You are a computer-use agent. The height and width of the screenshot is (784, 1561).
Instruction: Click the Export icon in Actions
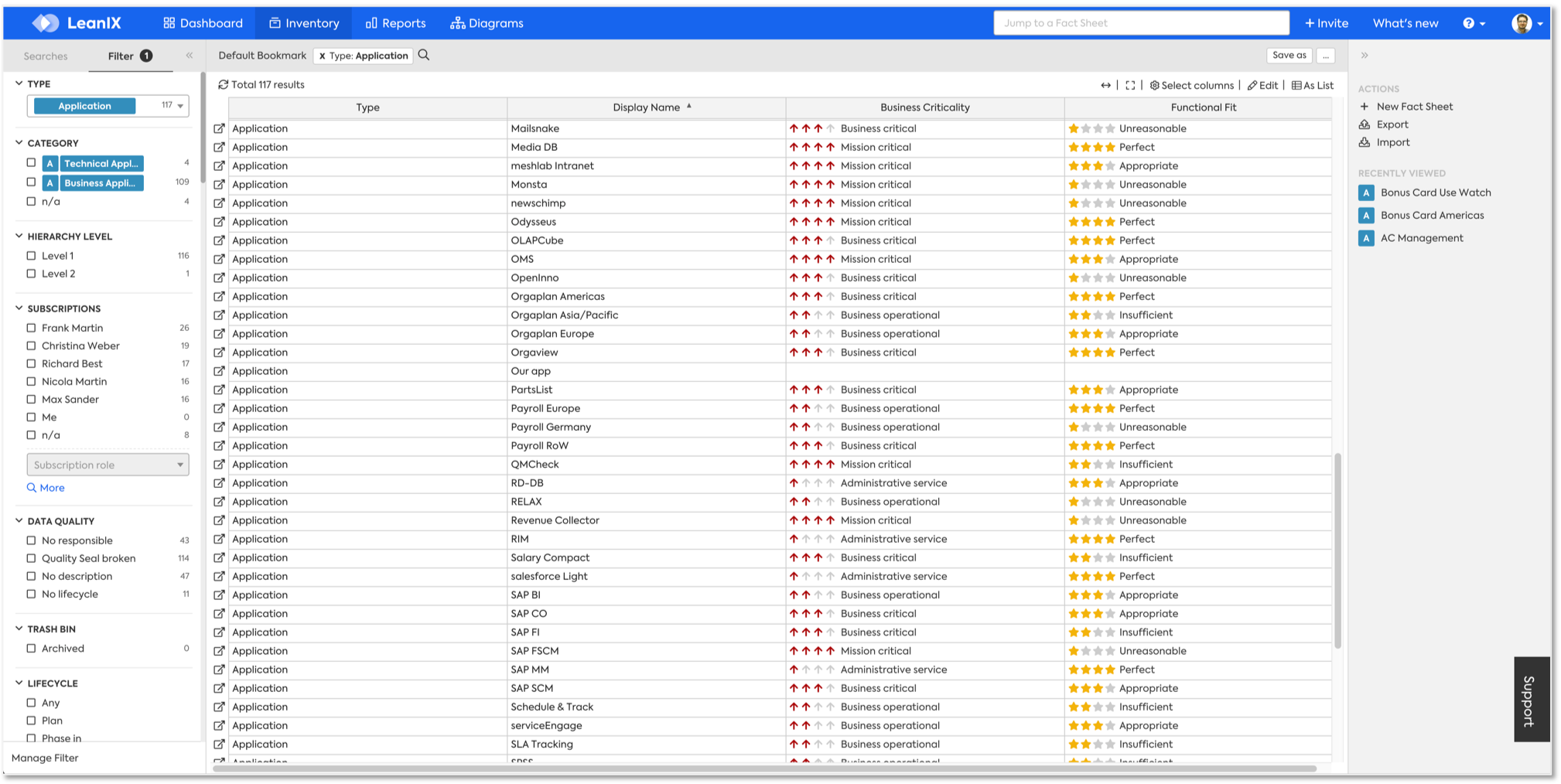[1364, 124]
